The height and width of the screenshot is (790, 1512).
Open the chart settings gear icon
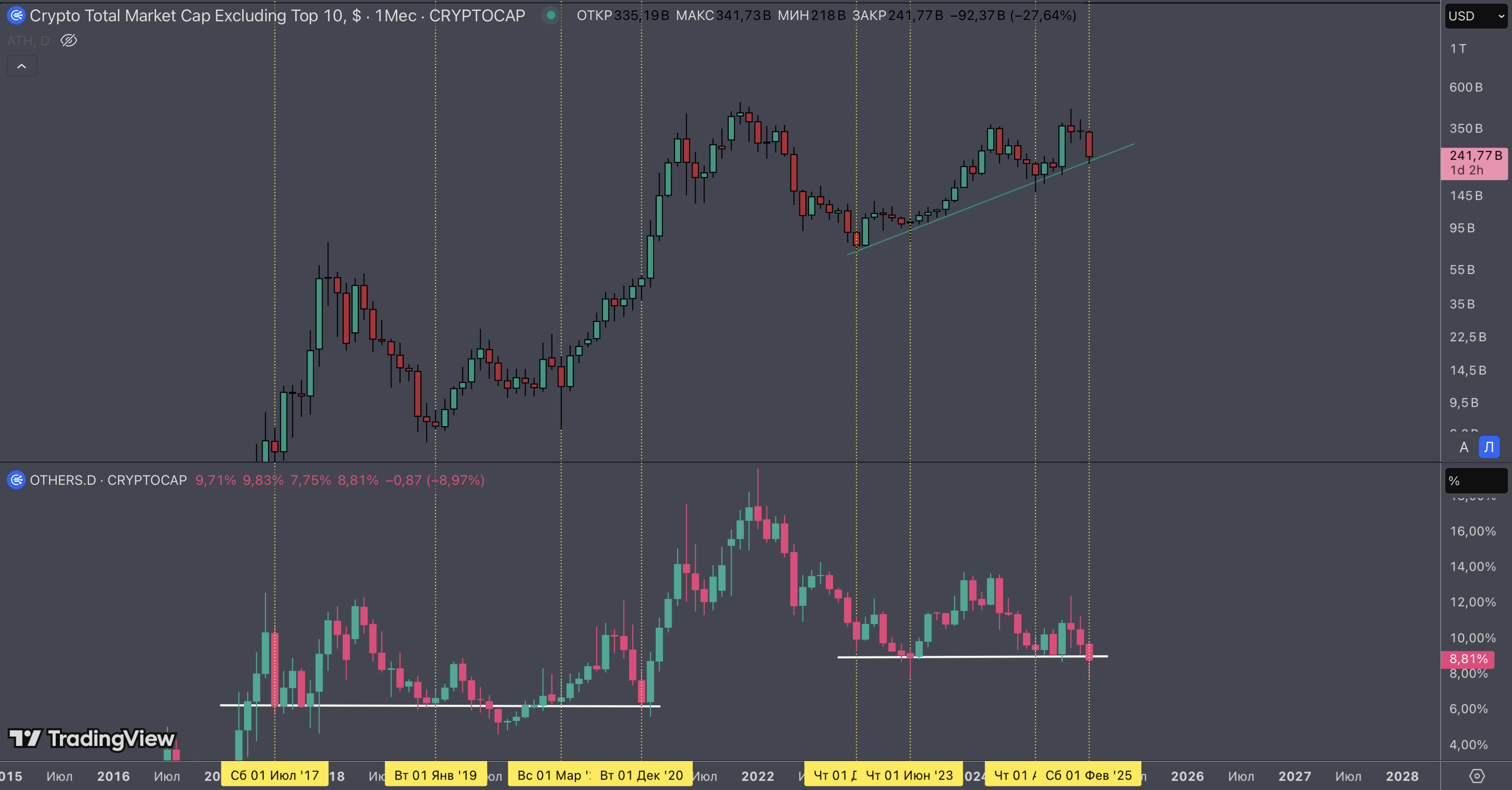coord(1477,776)
